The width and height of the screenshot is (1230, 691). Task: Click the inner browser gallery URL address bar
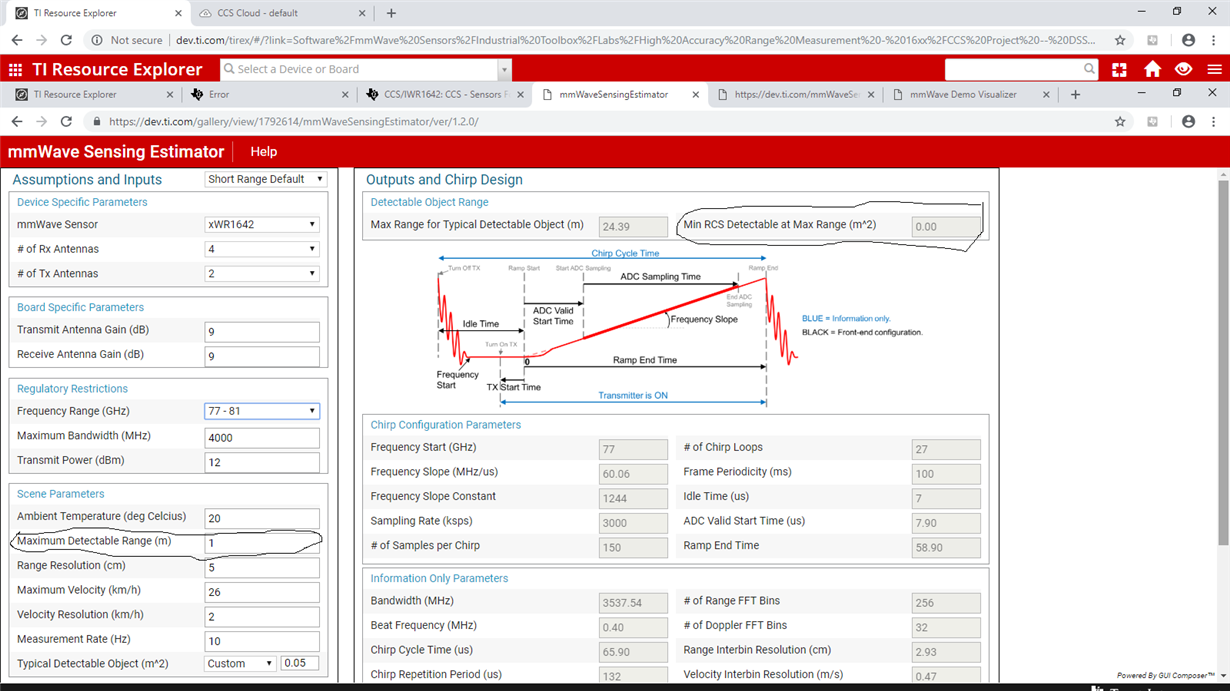(x=600, y=121)
